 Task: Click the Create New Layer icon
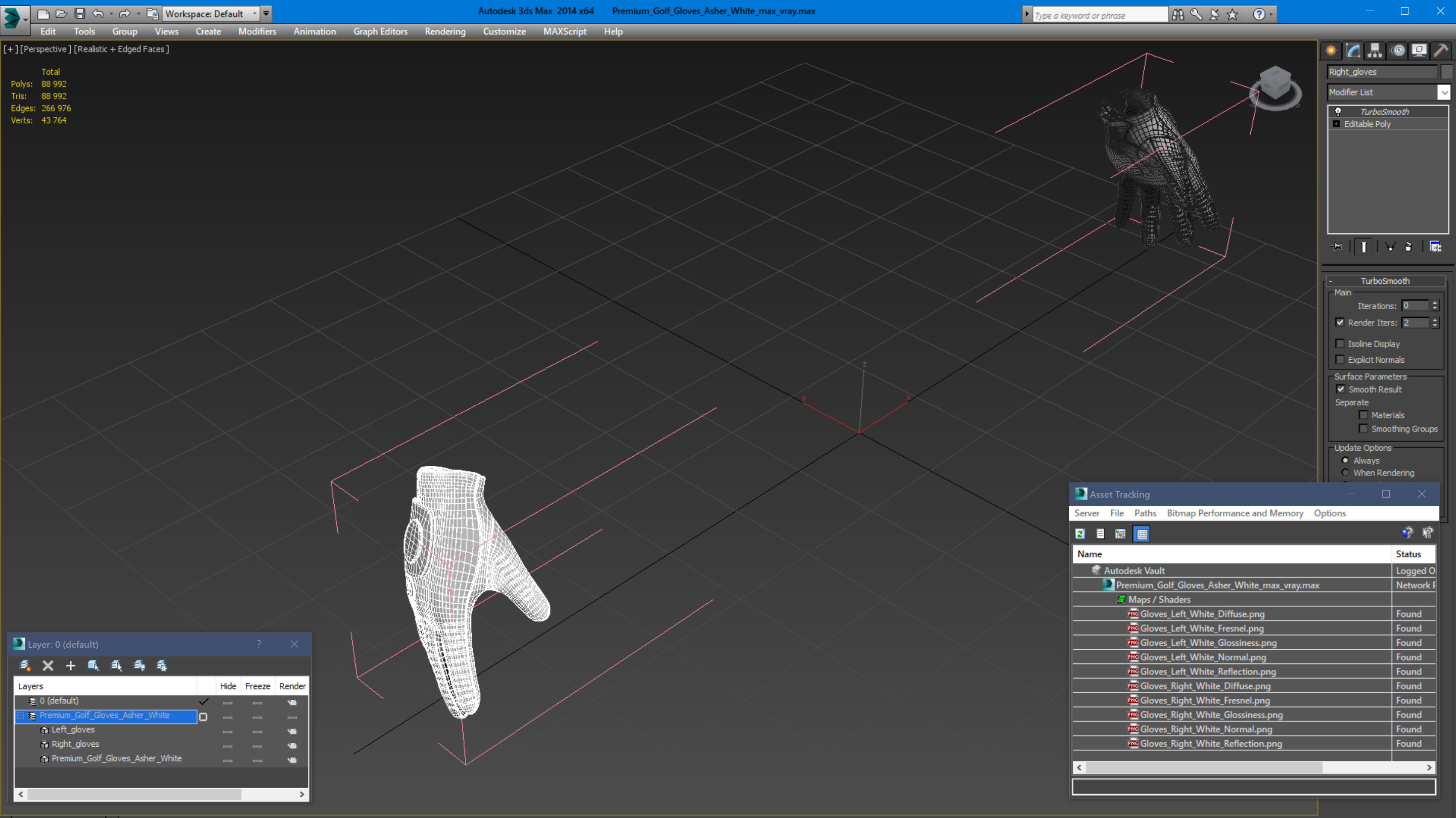pos(25,665)
